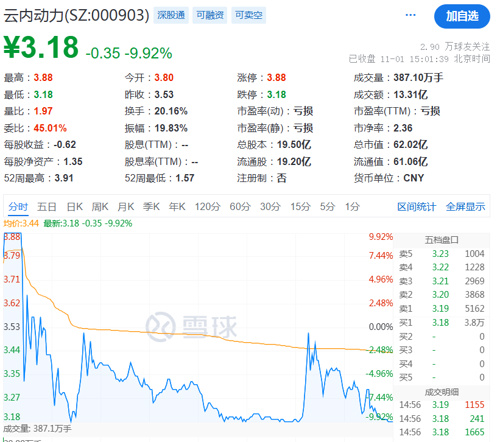Select the 可卖空 tag
Screen dimensions: 500x442
248,15
